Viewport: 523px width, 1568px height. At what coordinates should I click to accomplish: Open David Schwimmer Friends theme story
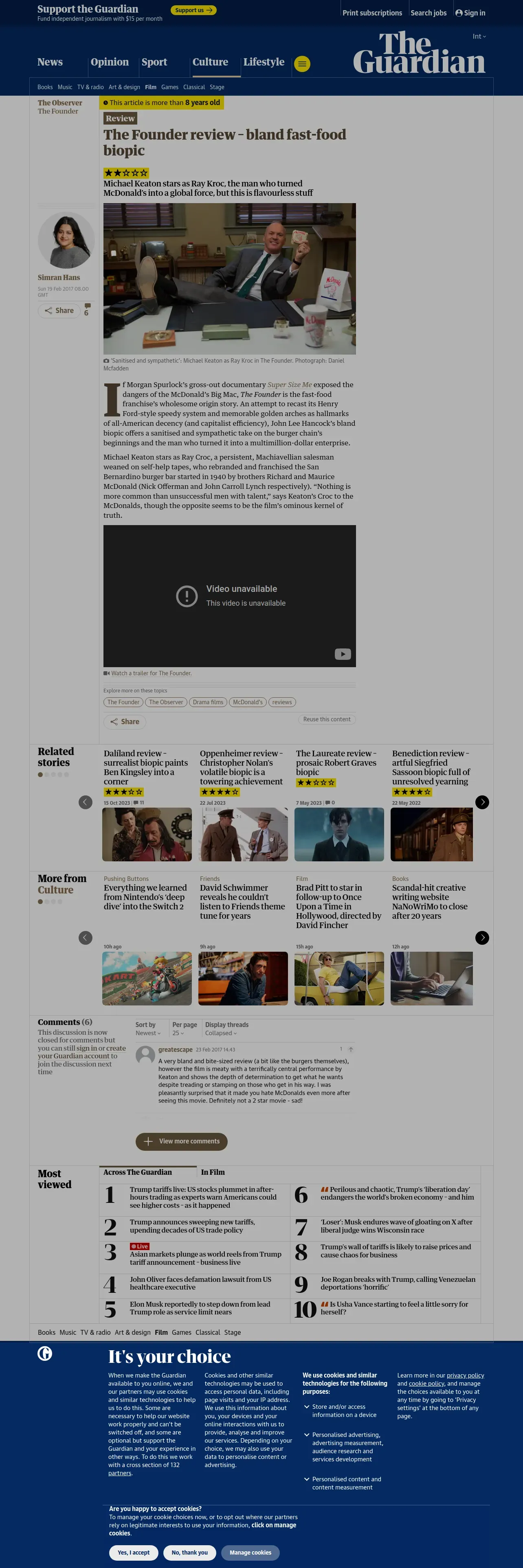[242, 902]
